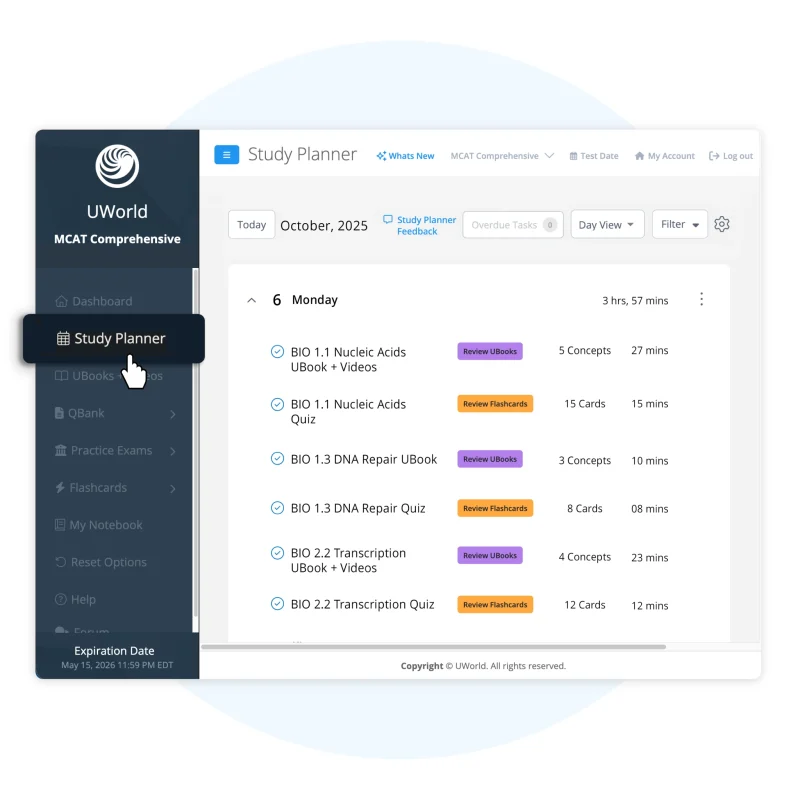Mark BIO 1.1 Nucleic Acids UBook complete
This screenshot has width=800, height=800.
(277, 351)
